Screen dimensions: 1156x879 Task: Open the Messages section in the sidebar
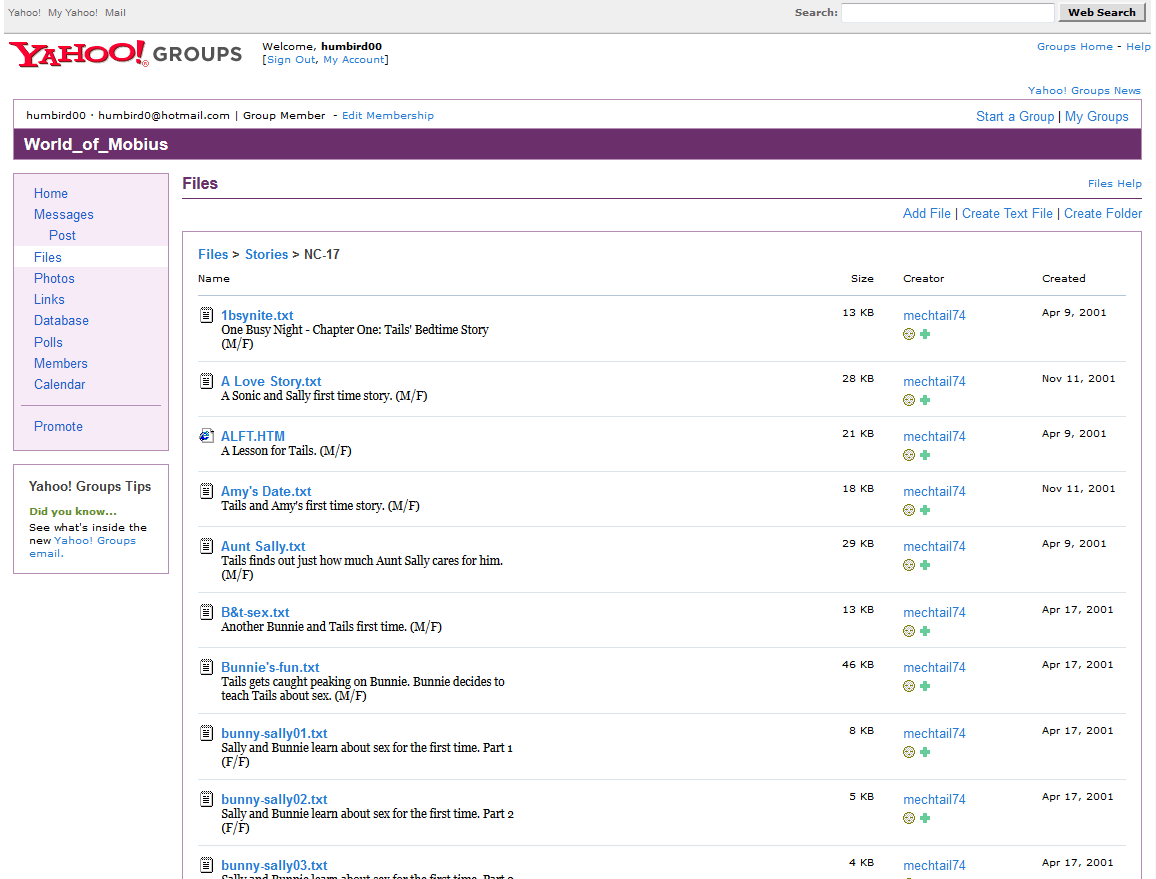coord(63,214)
